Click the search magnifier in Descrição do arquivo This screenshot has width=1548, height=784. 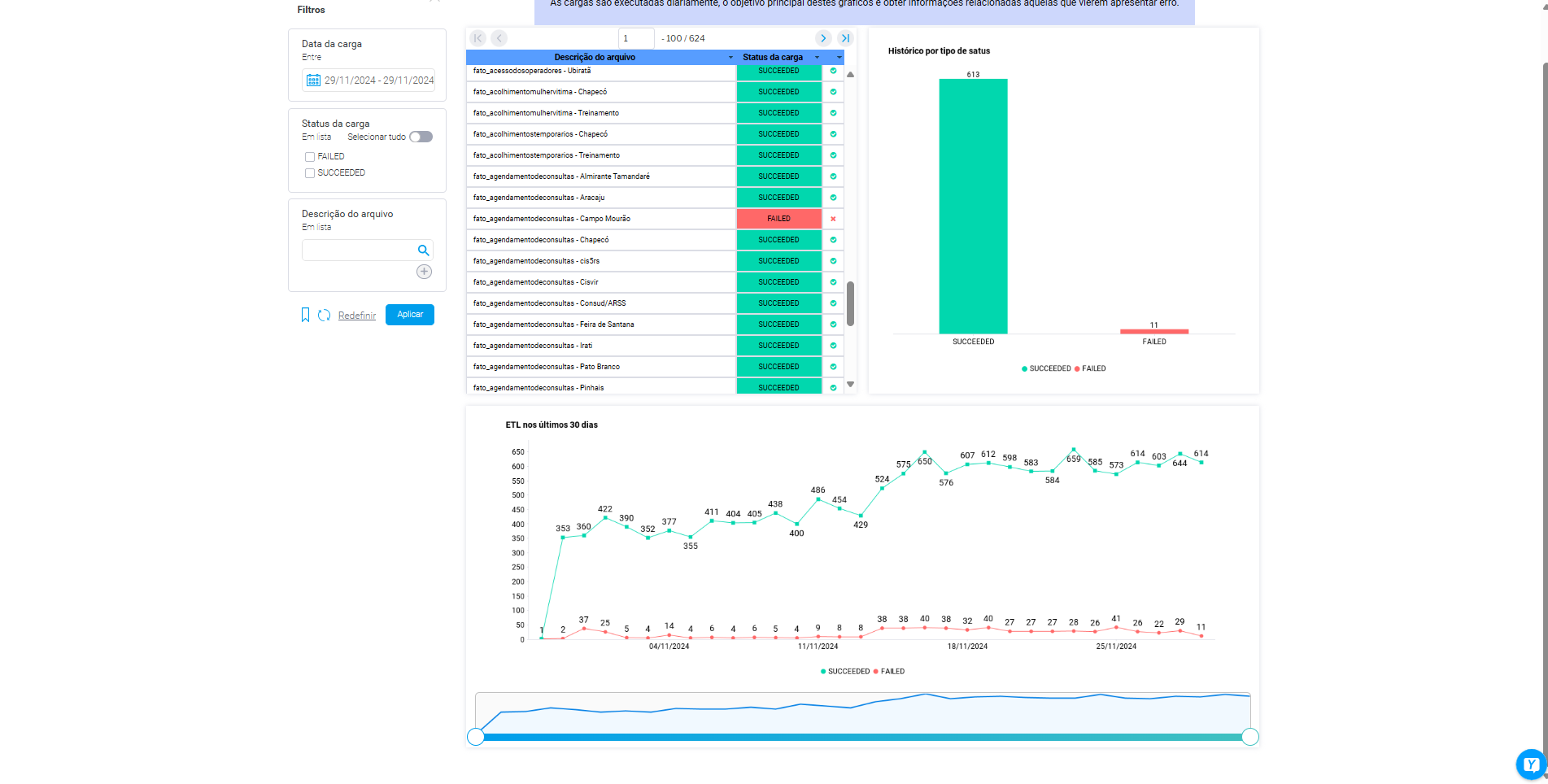click(x=423, y=250)
